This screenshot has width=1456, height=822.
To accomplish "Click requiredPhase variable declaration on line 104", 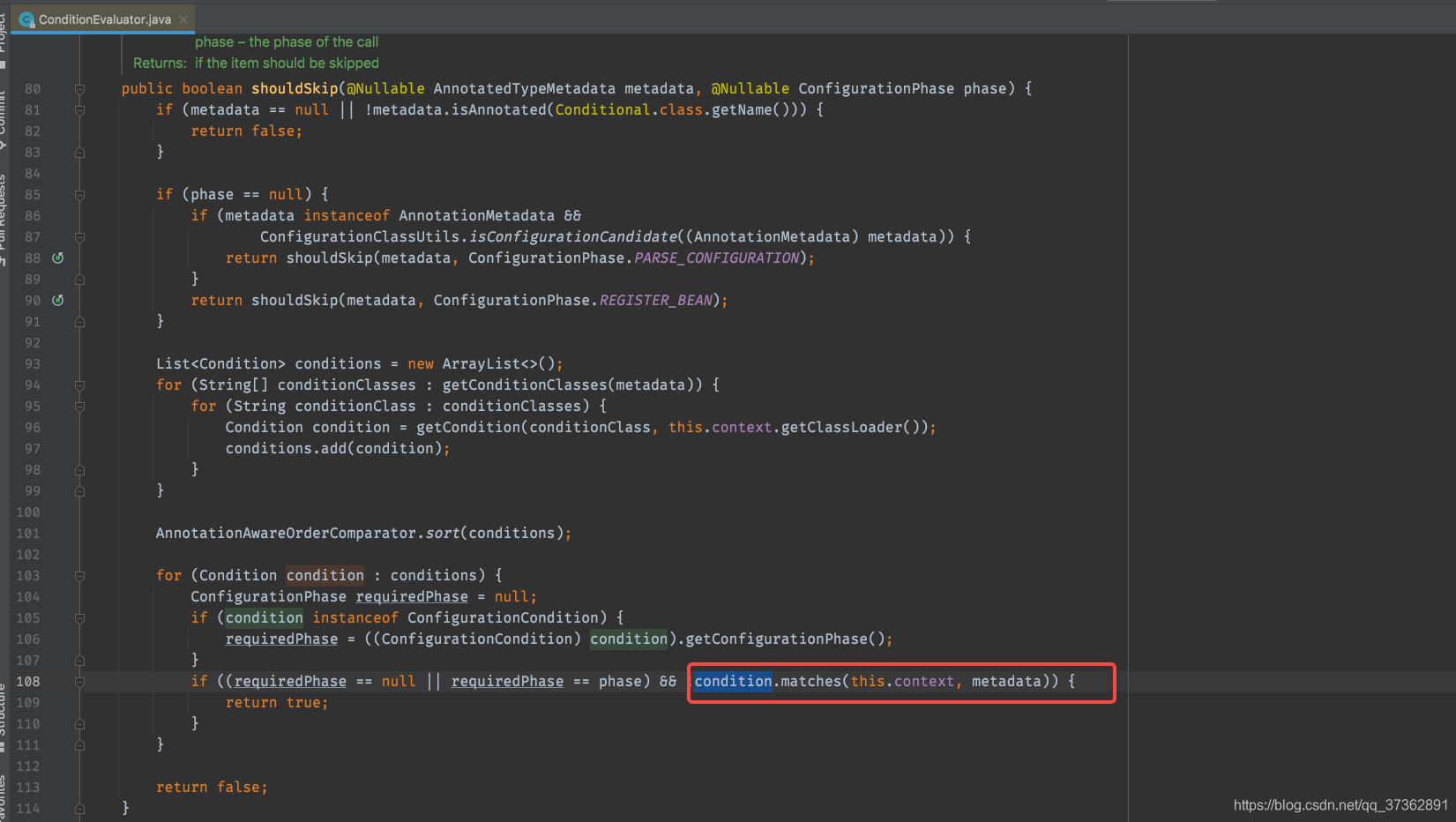I will (412, 596).
